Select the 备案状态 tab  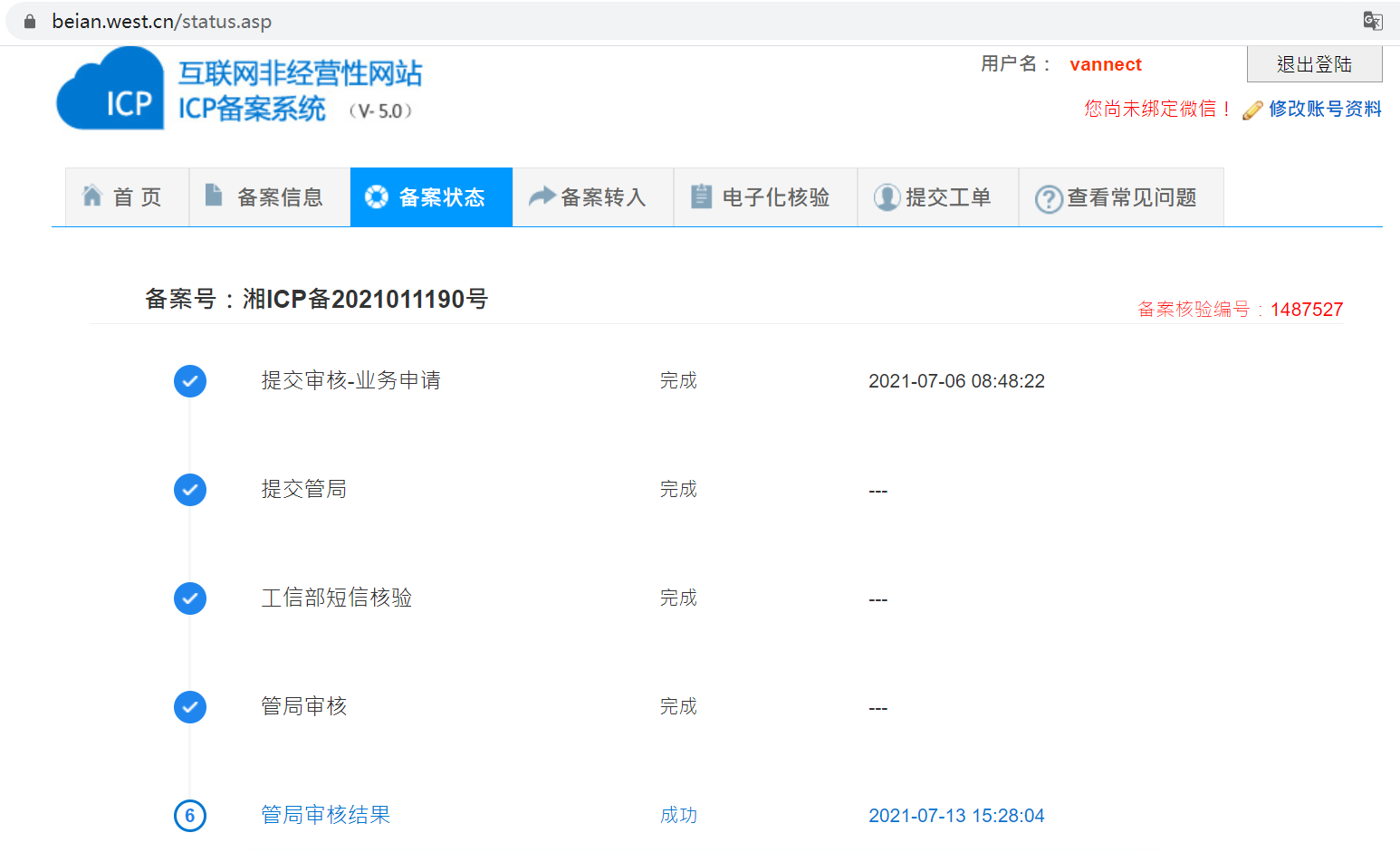click(431, 197)
